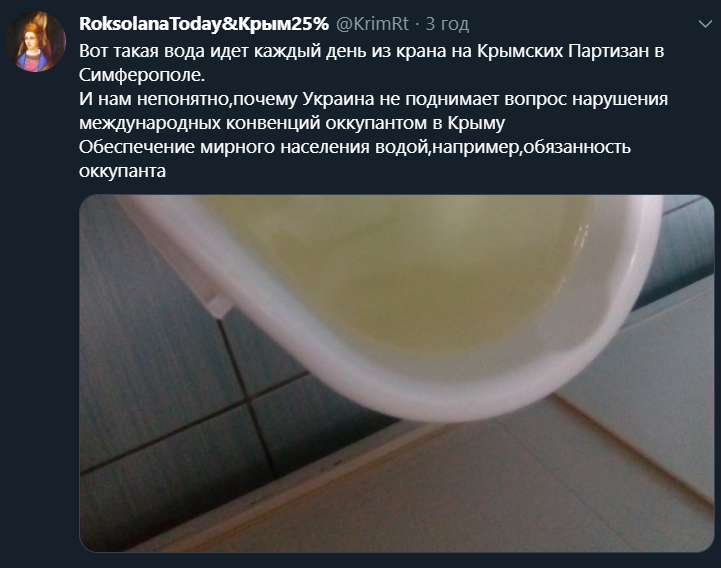Click the line starting 'И нам непонятно'
The width and height of the screenshot is (721, 568).
tap(373, 99)
